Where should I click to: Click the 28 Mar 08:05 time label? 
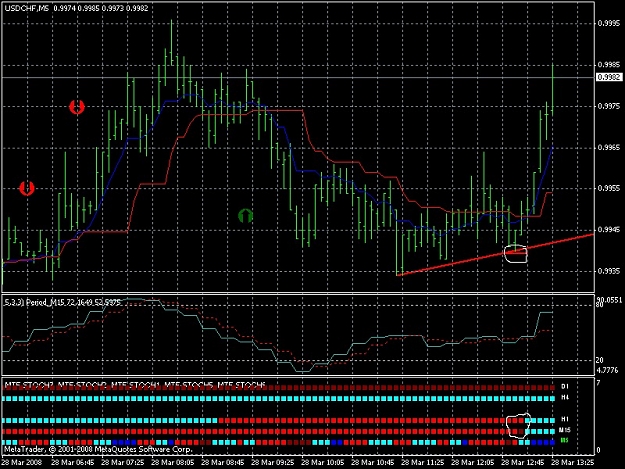[x=173, y=463]
